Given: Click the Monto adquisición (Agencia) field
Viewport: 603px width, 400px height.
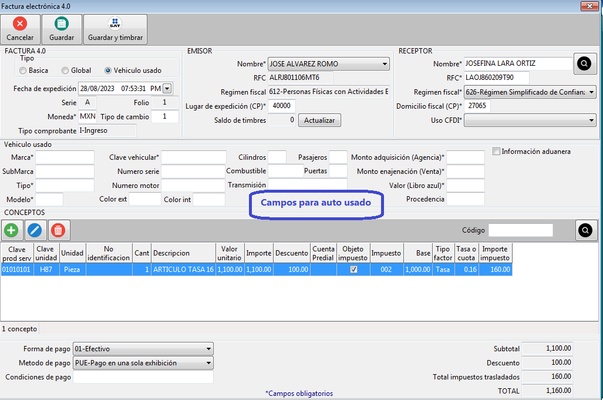Looking at the screenshot, I should (x=465, y=157).
